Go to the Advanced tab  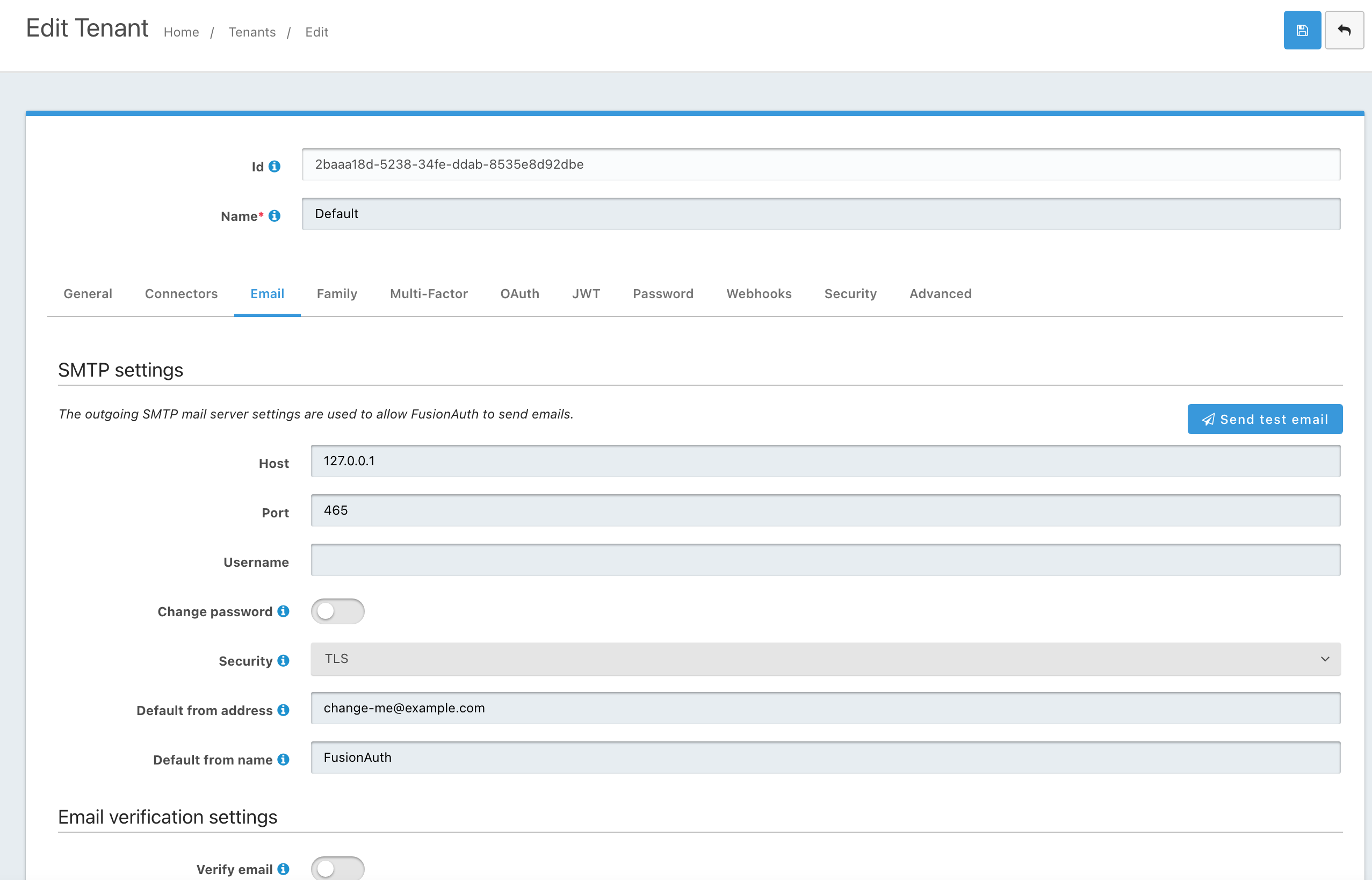coord(941,294)
